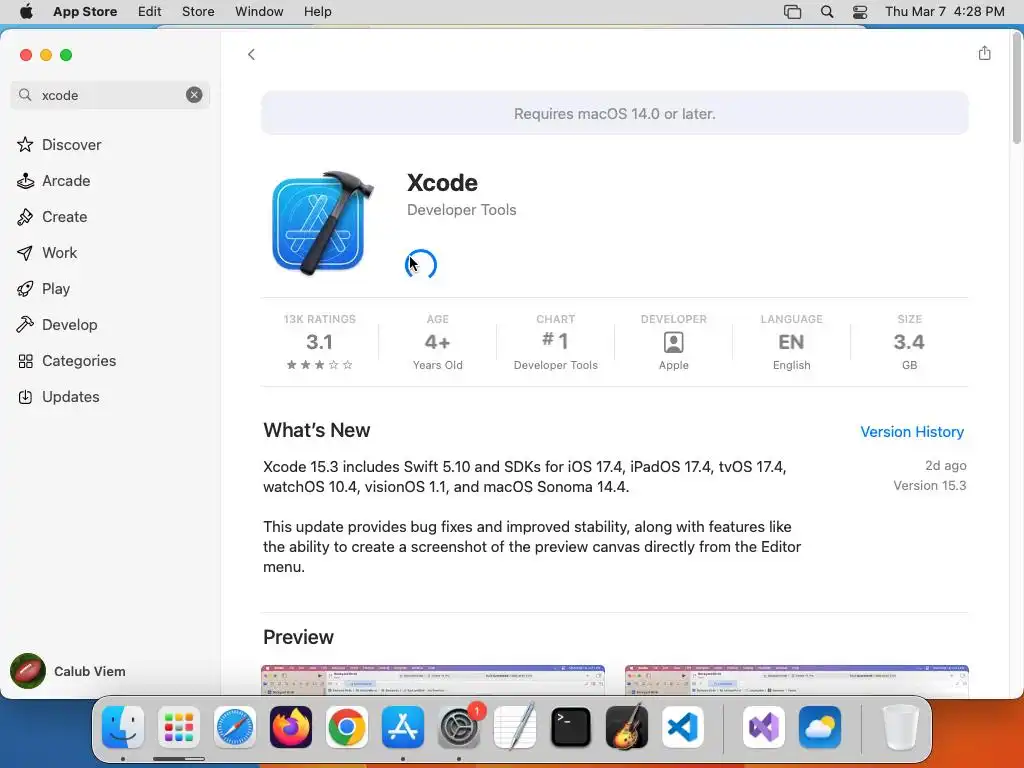Screen dimensions: 1024x768
Task: Open the first Xcode preview screenshot
Action: (x=432, y=680)
